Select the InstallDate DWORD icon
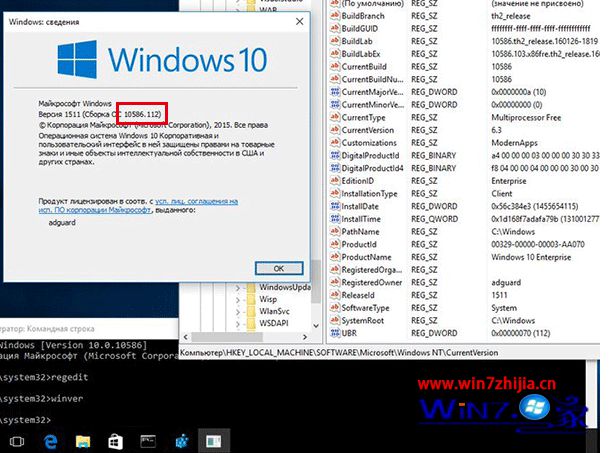 (335, 206)
